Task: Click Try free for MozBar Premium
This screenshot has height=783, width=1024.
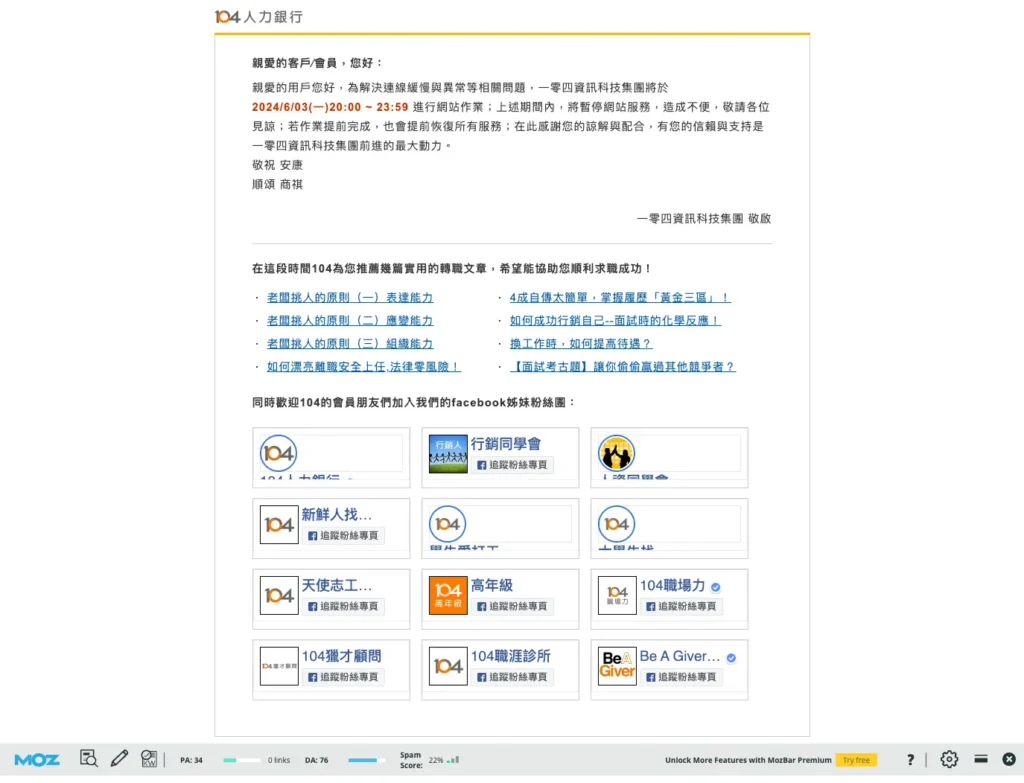Action: [856, 760]
